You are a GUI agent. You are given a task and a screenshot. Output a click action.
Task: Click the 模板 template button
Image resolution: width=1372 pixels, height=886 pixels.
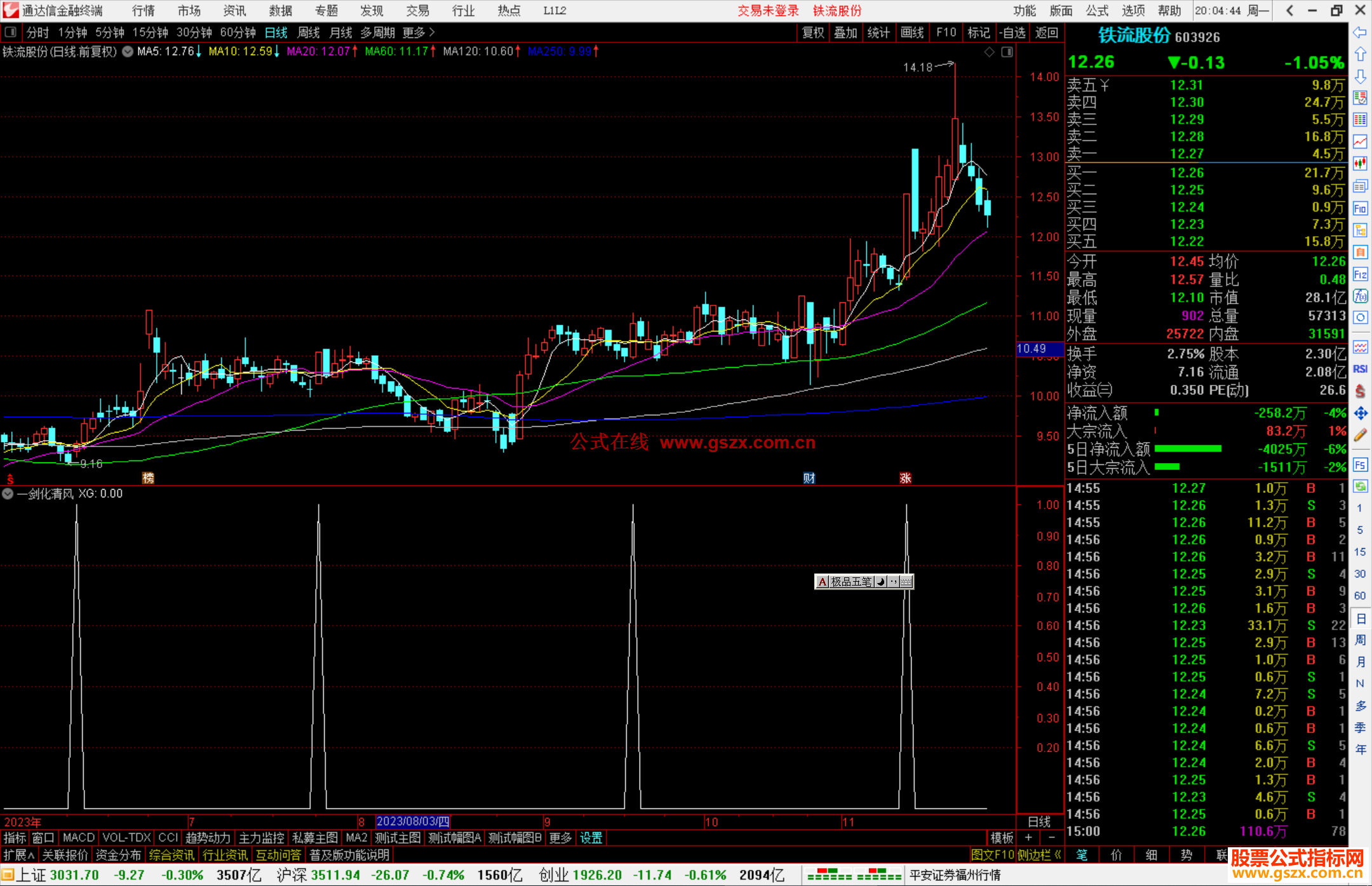click(x=1002, y=838)
